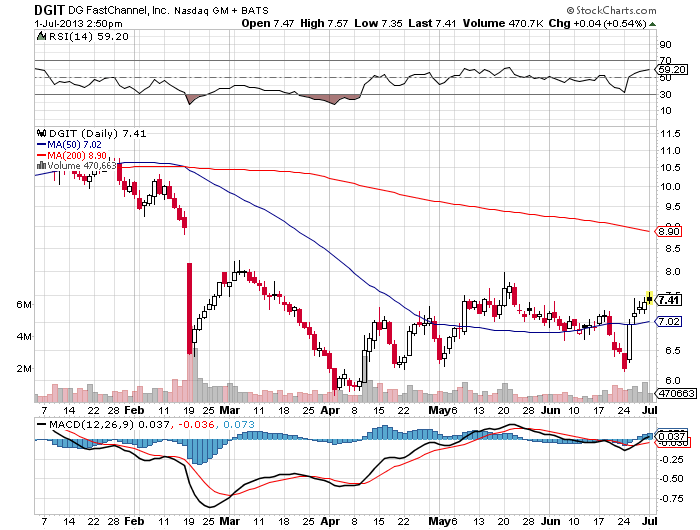Click the DGIT ticker symbol in the title

point(50,9)
